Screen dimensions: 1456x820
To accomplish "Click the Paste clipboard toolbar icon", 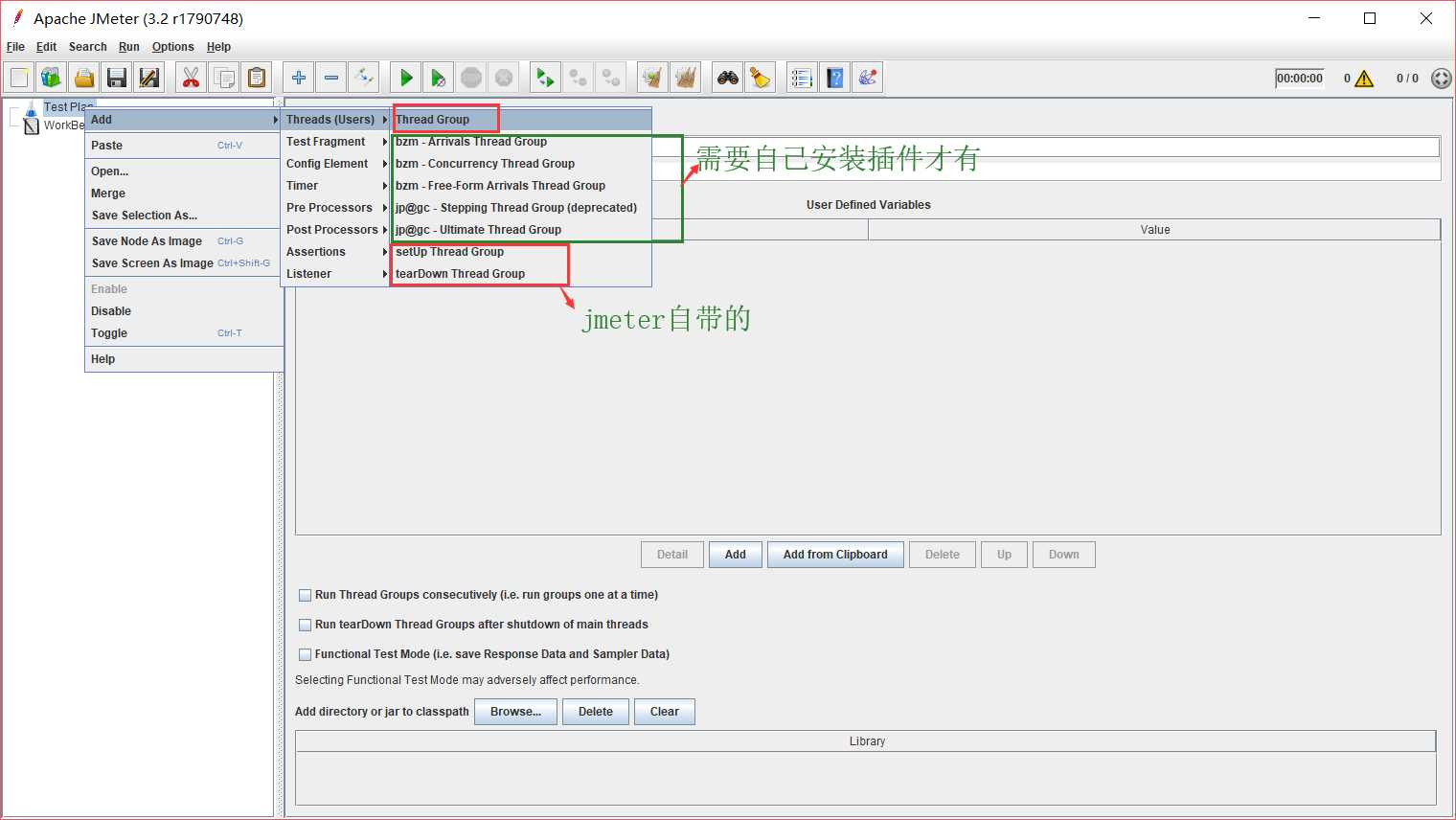I will click(257, 78).
